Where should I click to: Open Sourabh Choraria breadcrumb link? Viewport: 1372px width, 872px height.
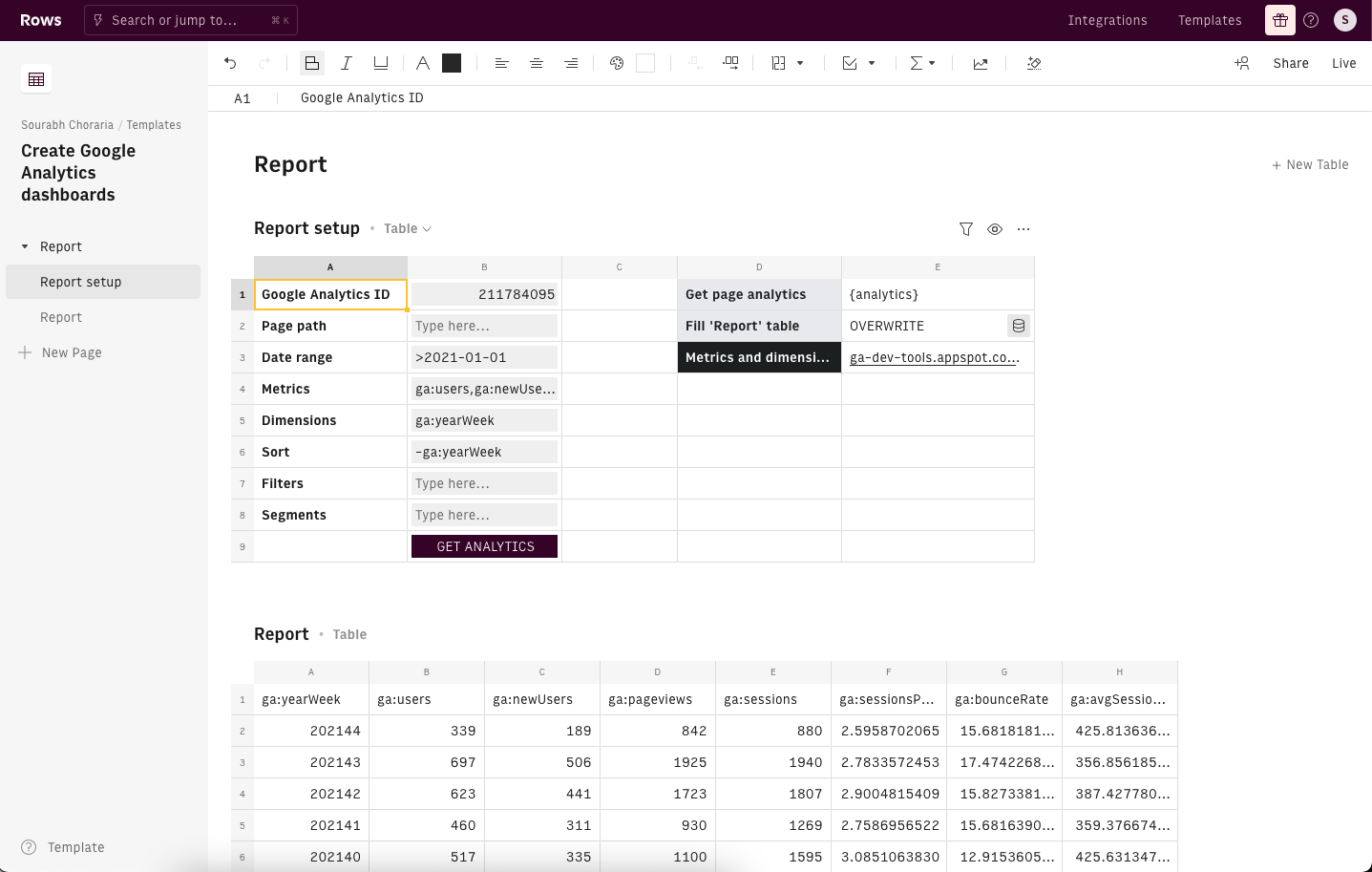pyautogui.click(x=67, y=125)
